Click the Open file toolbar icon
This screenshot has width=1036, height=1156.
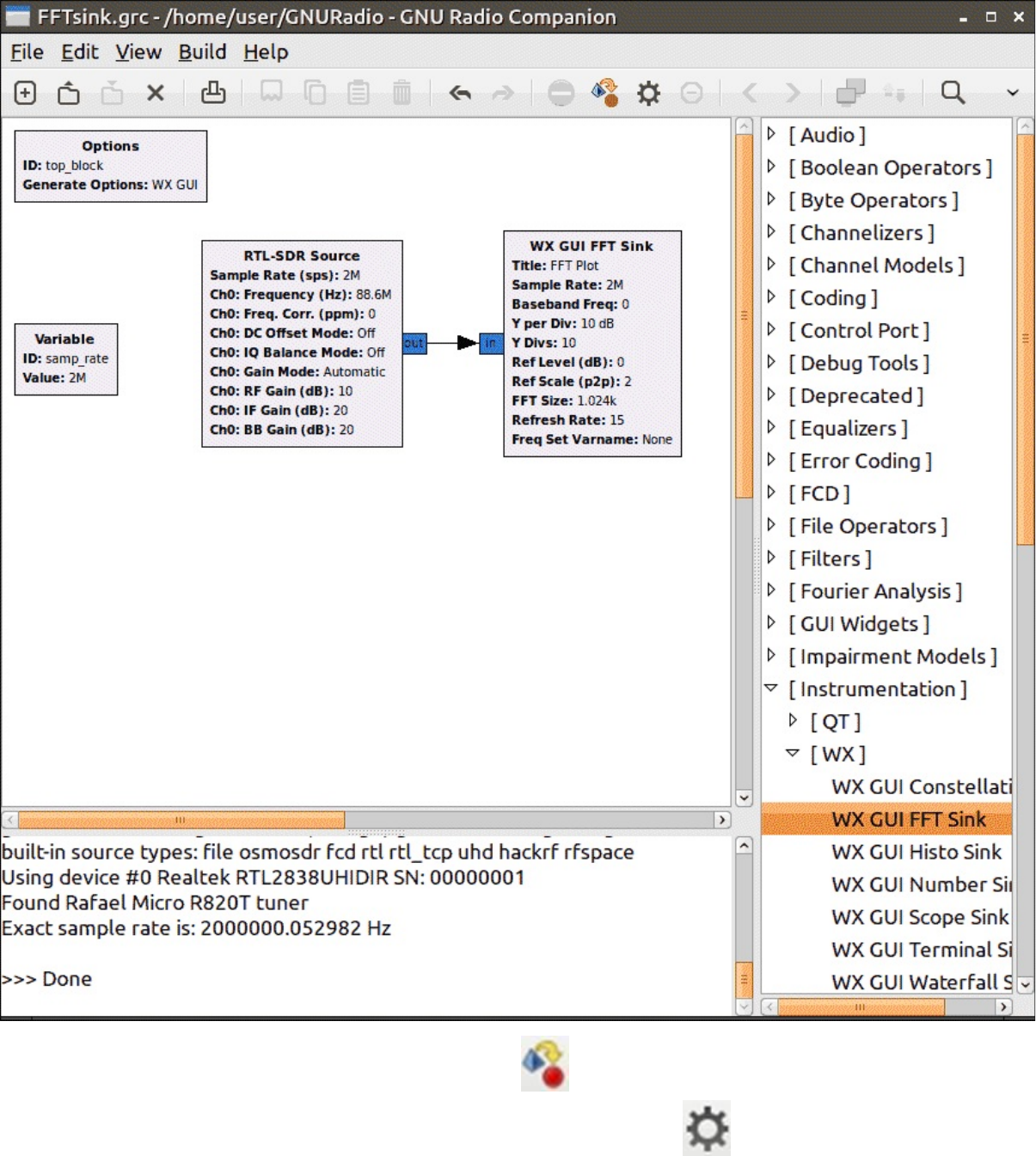pos(69,92)
